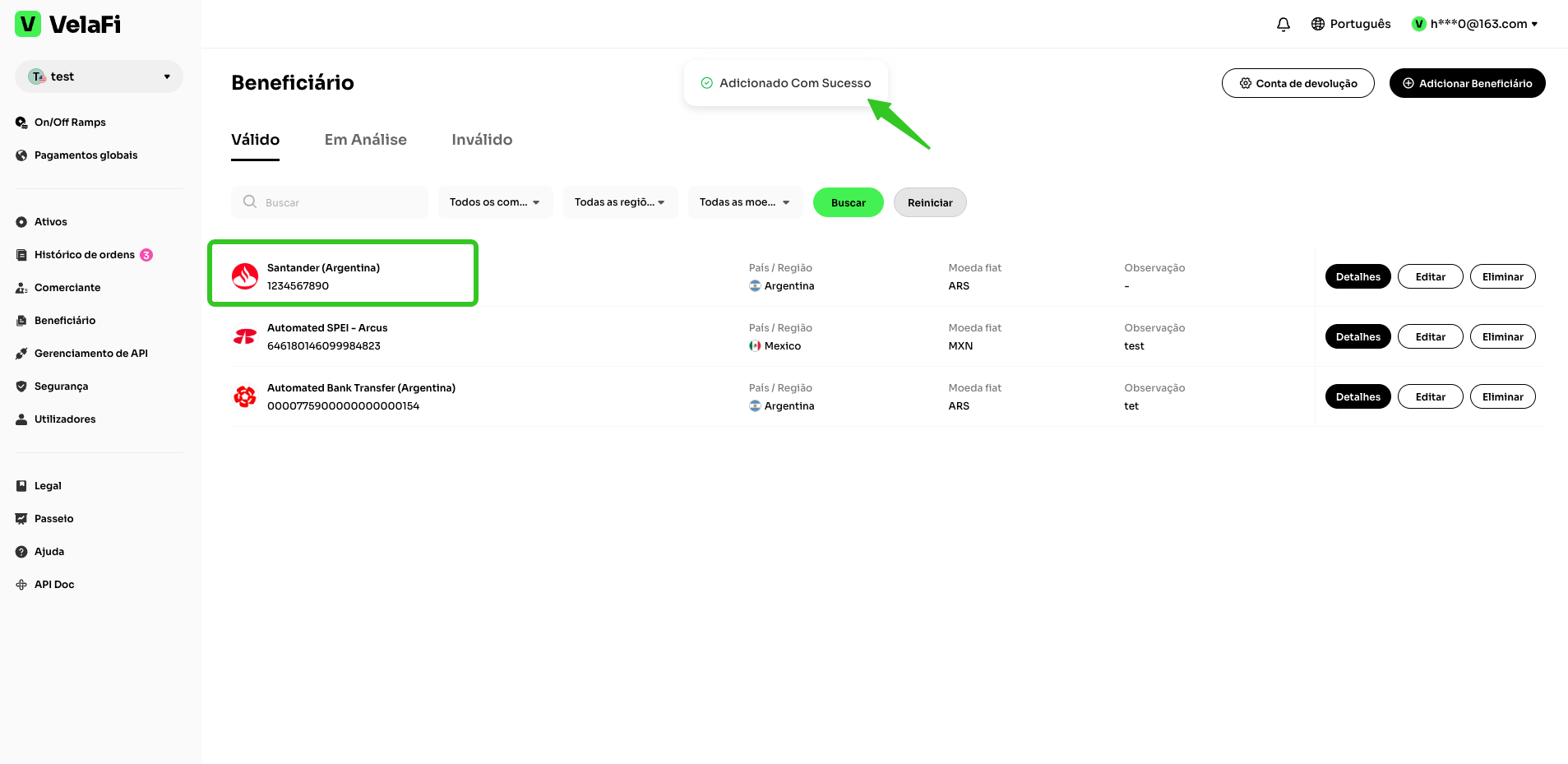Click the Automated SPEI Arcus logo icon
1568x764 pixels.
click(245, 336)
